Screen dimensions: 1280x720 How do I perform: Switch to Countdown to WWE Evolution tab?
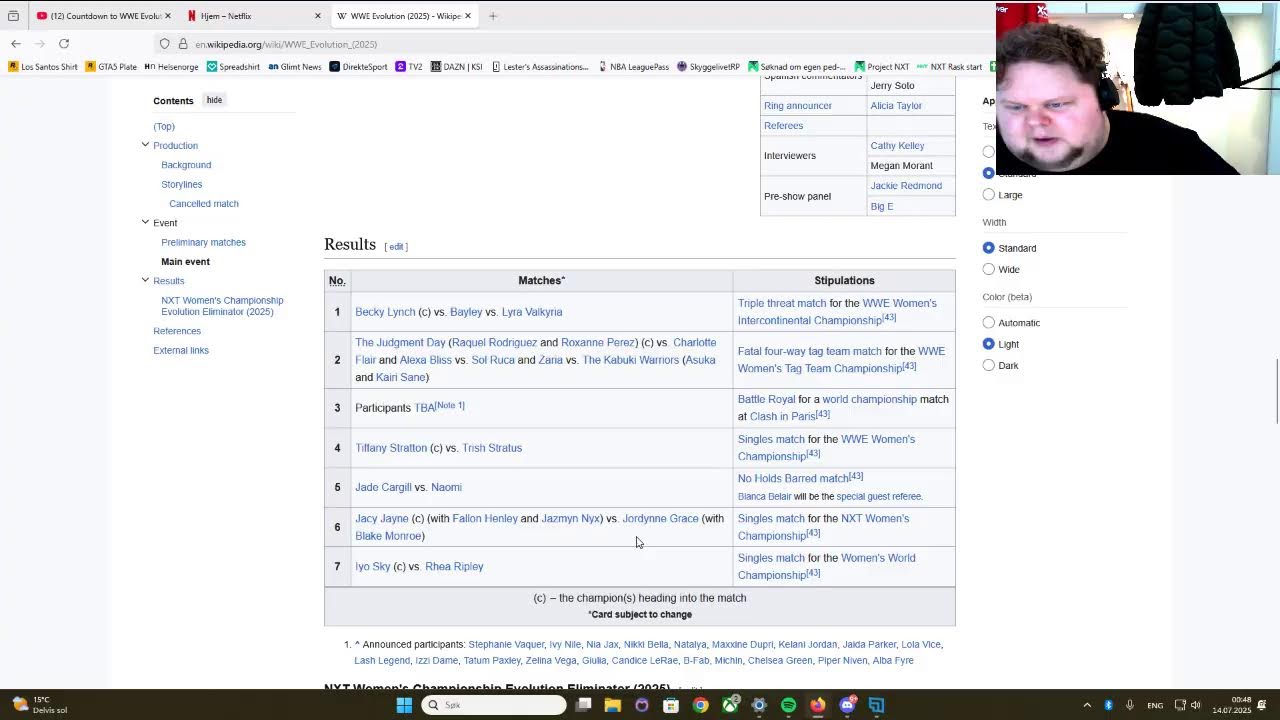pos(104,16)
